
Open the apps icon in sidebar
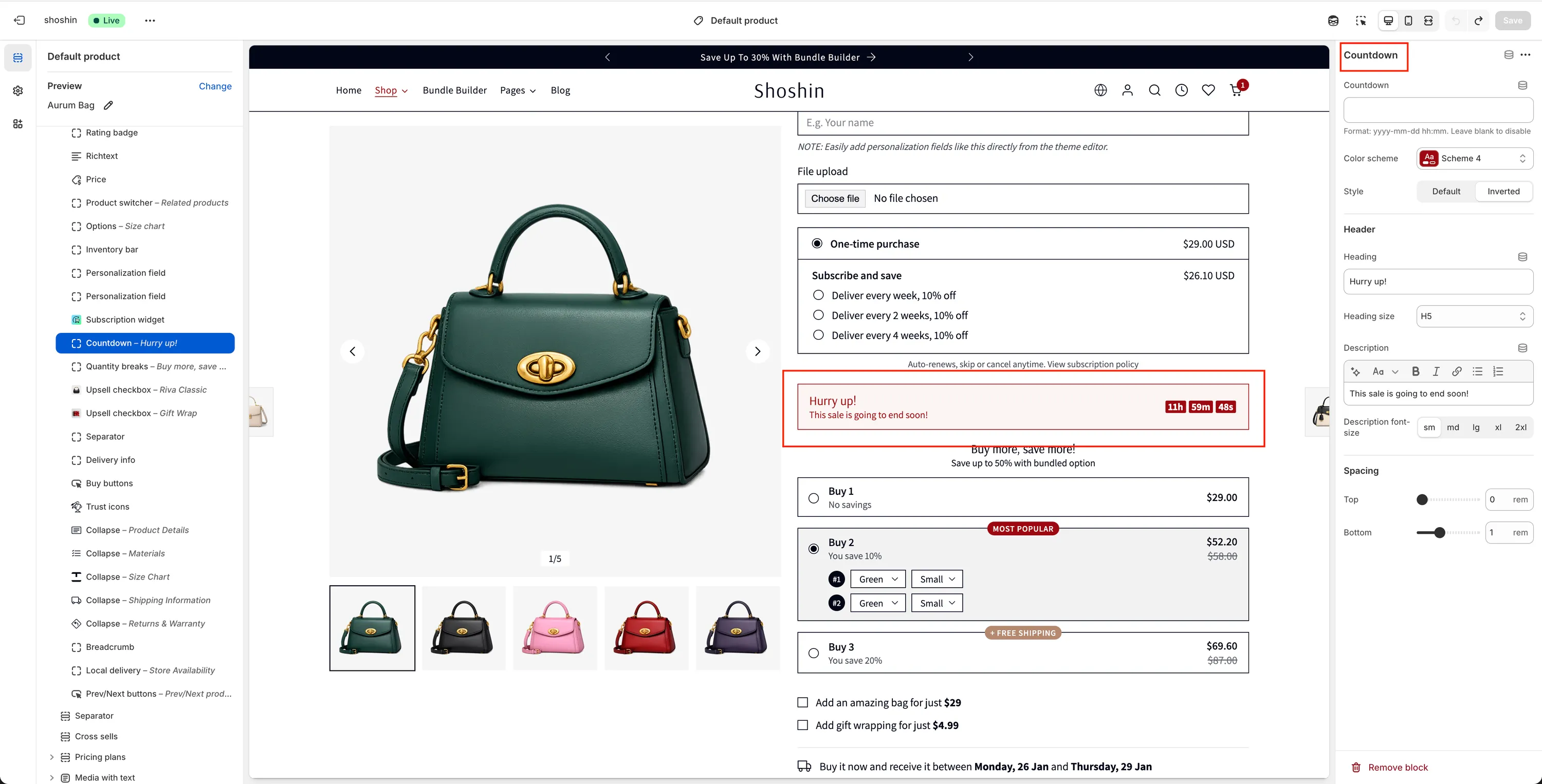pyautogui.click(x=18, y=124)
